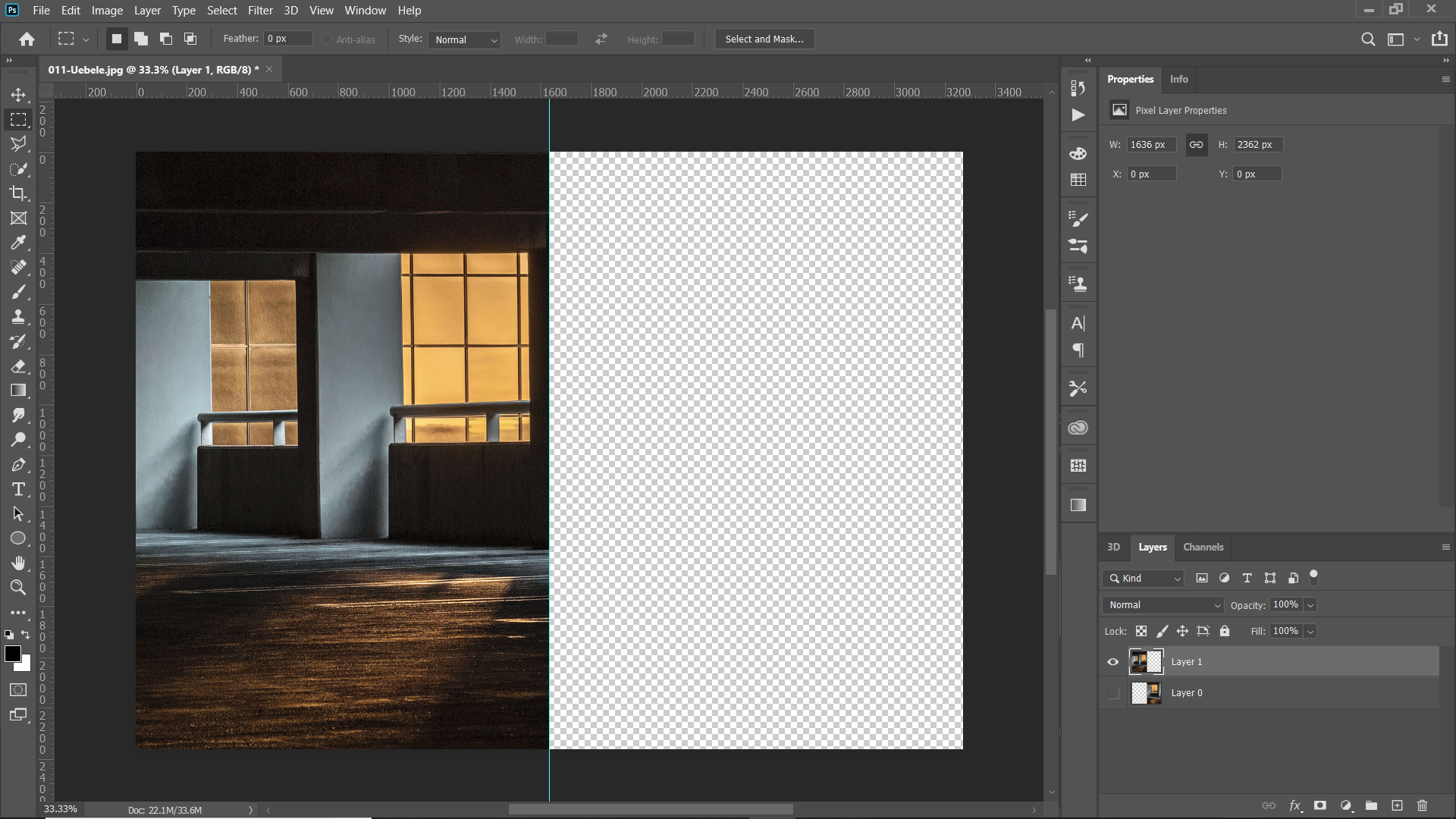Select the Type tool

pos(18,489)
